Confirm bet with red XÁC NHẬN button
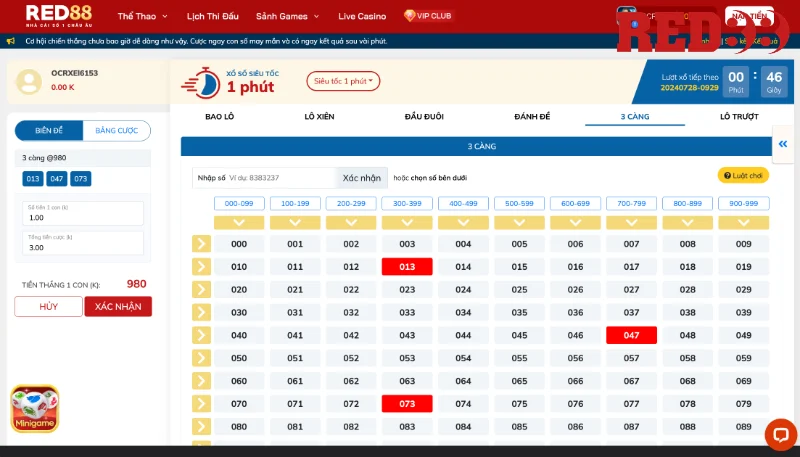Screen dimensions: 800x457 118,307
